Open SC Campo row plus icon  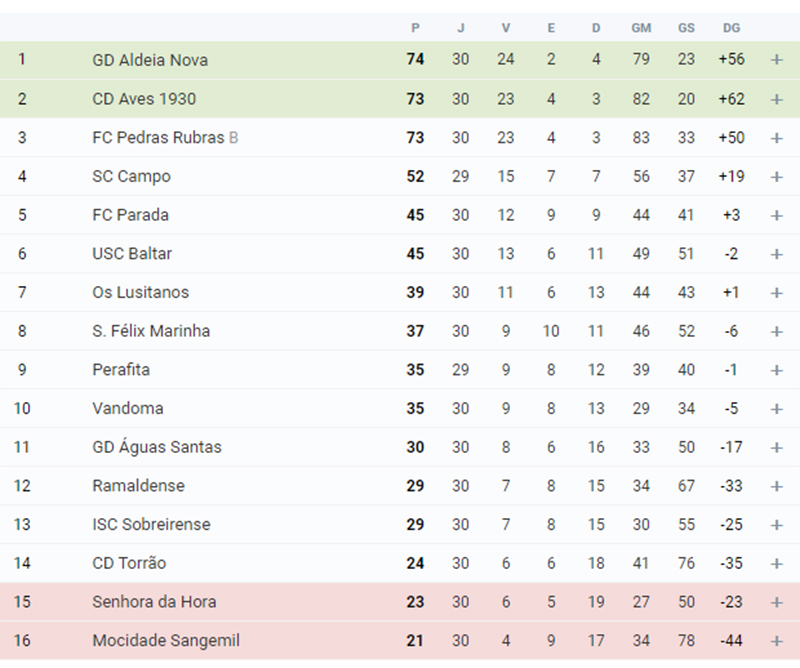pyautogui.click(x=776, y=177)
